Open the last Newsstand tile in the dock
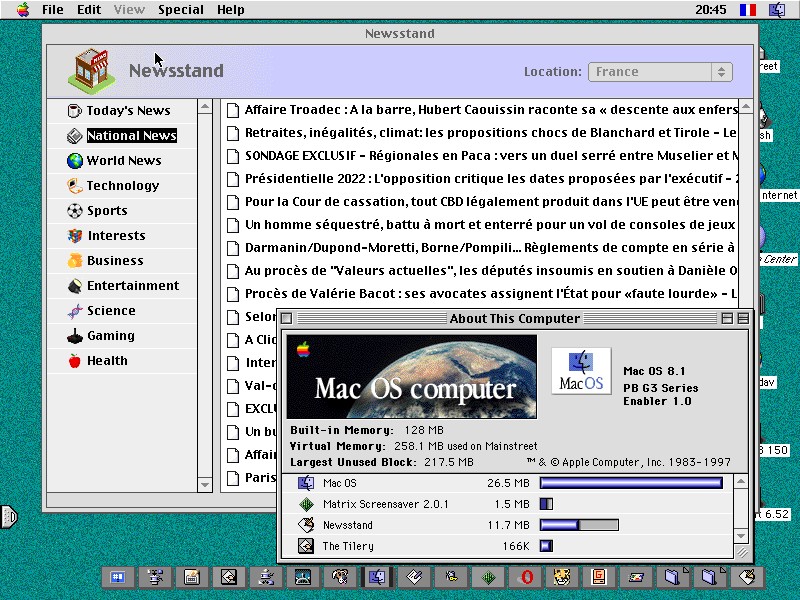The image size is (800, 600). click(747, 577)
